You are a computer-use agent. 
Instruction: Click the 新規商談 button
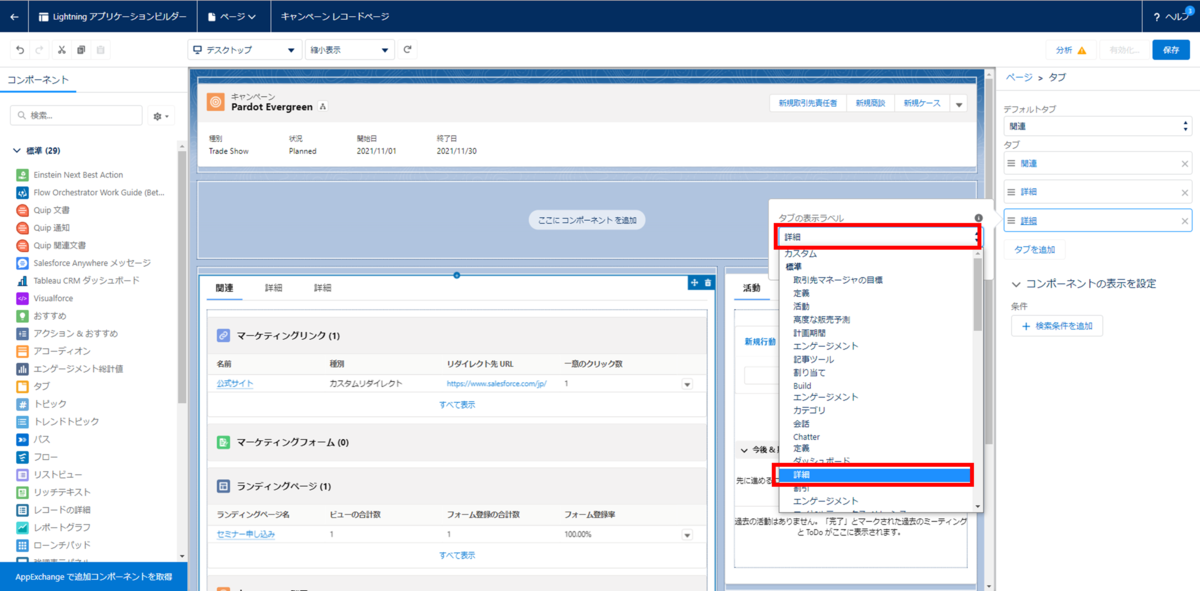point(870,103)
